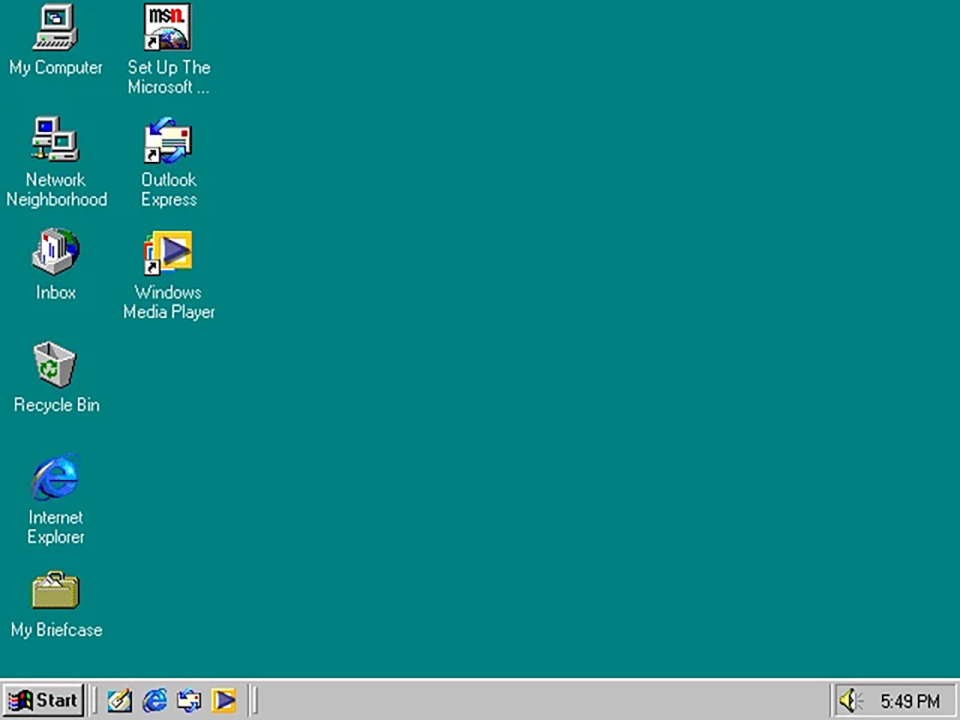Open the Start menu
Screen dimensions: 960x720
43,700
